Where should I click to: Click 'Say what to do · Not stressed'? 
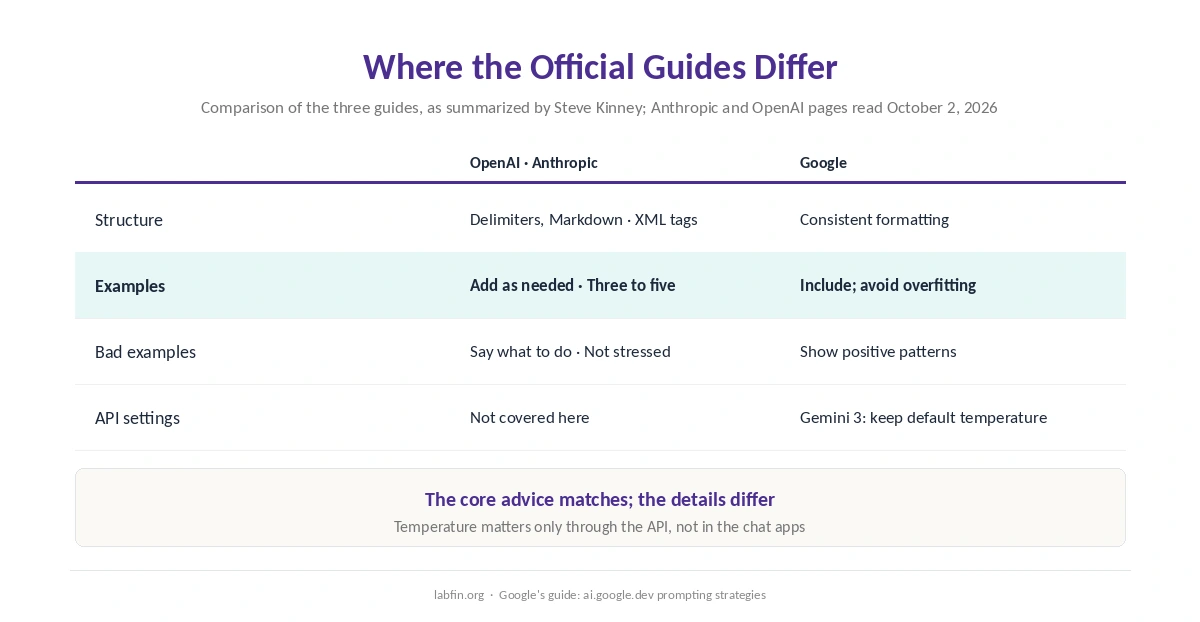(570, 351)
